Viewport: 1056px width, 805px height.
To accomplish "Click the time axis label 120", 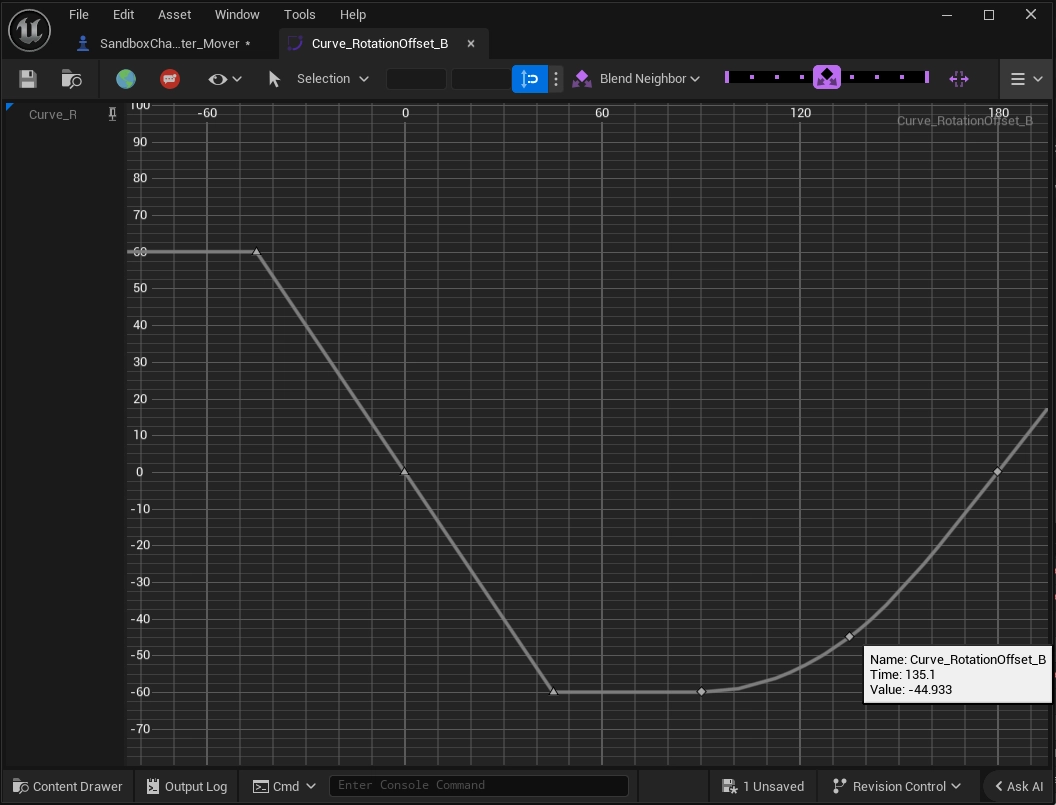I will [800, 112].
